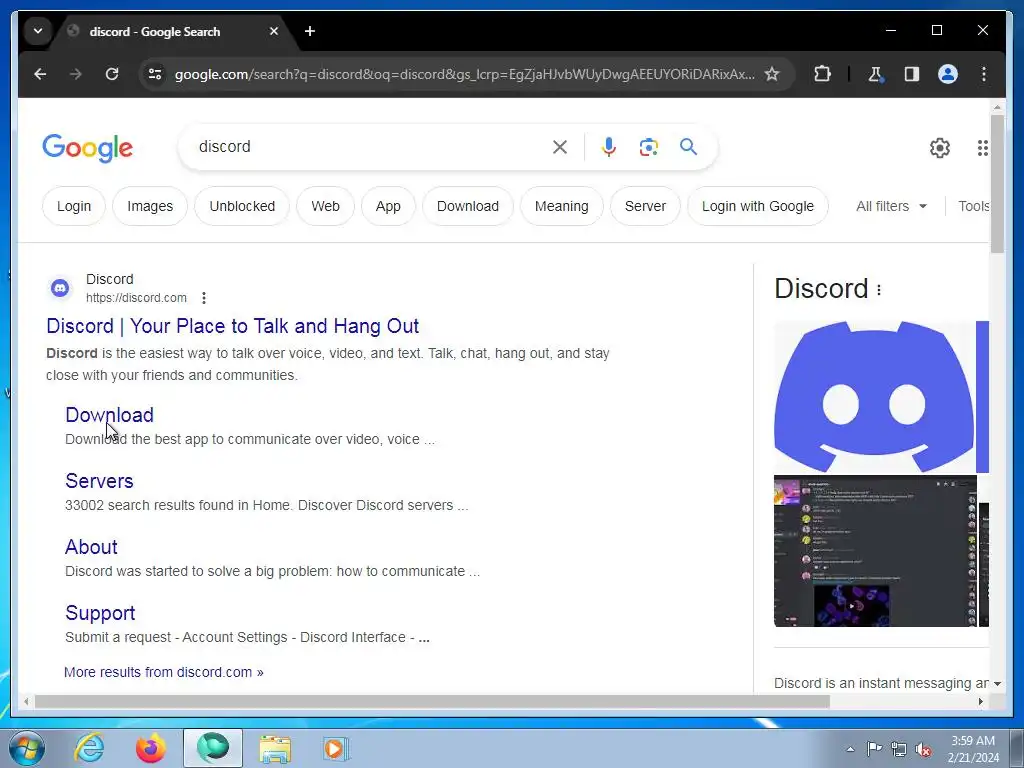Viewport: 1024px width, 768px height.
Task: Click the horizontal scrollbar left arrow
Action: click(26, 701)
